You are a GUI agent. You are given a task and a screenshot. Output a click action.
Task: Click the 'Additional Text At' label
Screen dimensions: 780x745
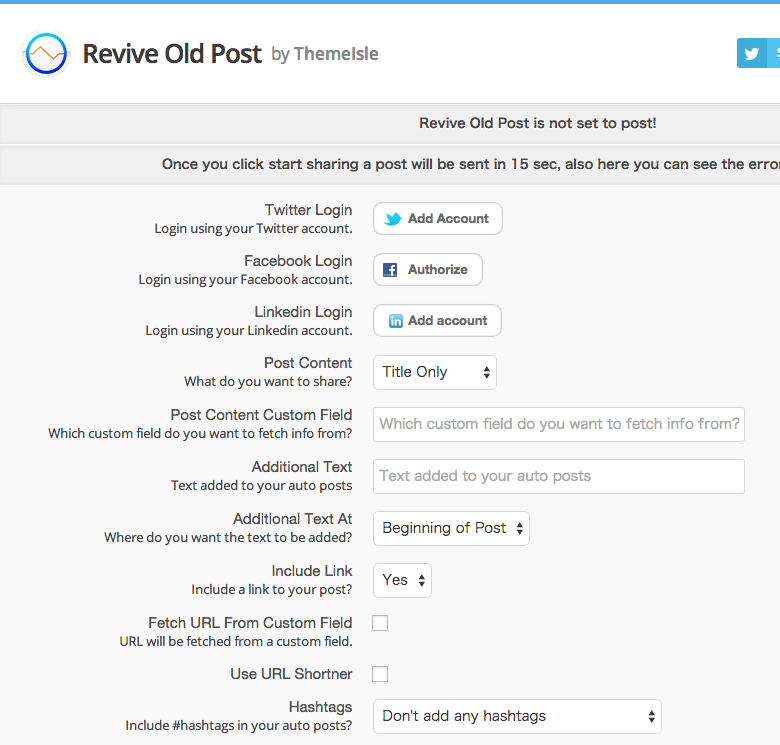click(292, 519)
